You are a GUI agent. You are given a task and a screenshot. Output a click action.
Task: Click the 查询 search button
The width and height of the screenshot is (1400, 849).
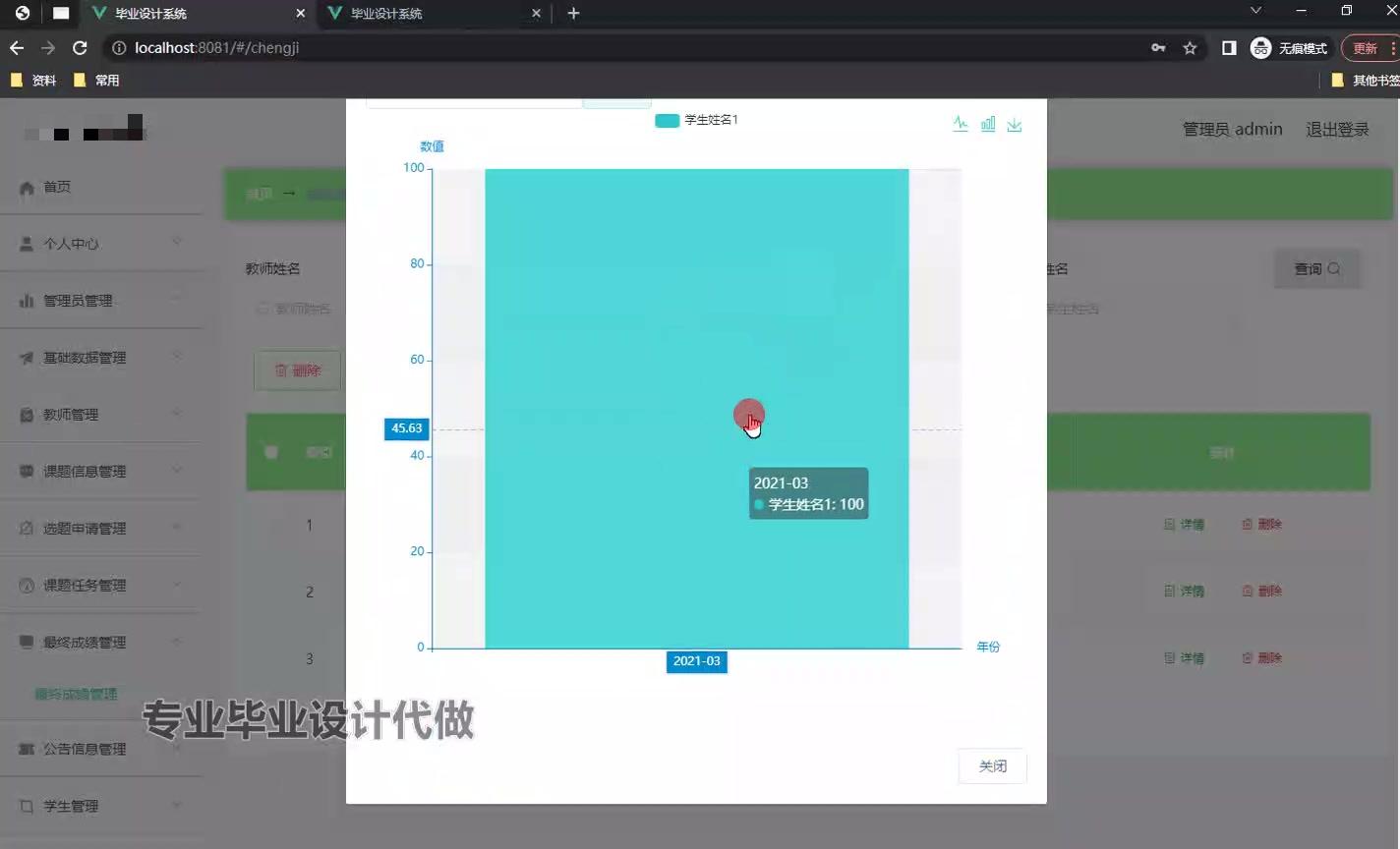(x=1317, y=269)
